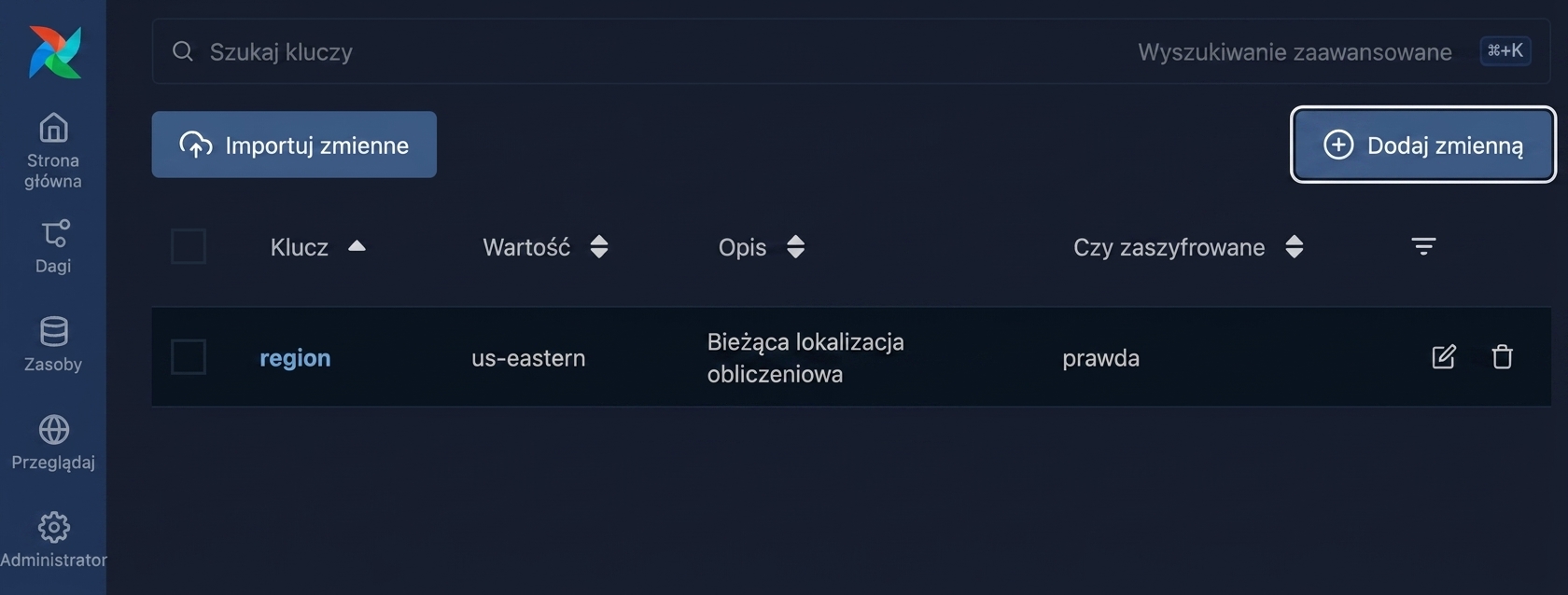Tick the select-all header checkbox

coord(189,247)
